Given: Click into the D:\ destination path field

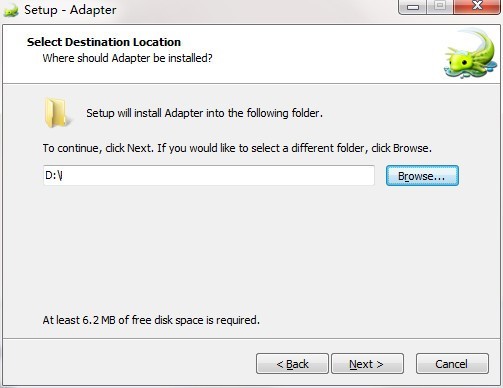Looking at the screenshot, I should tap(209, 175).
